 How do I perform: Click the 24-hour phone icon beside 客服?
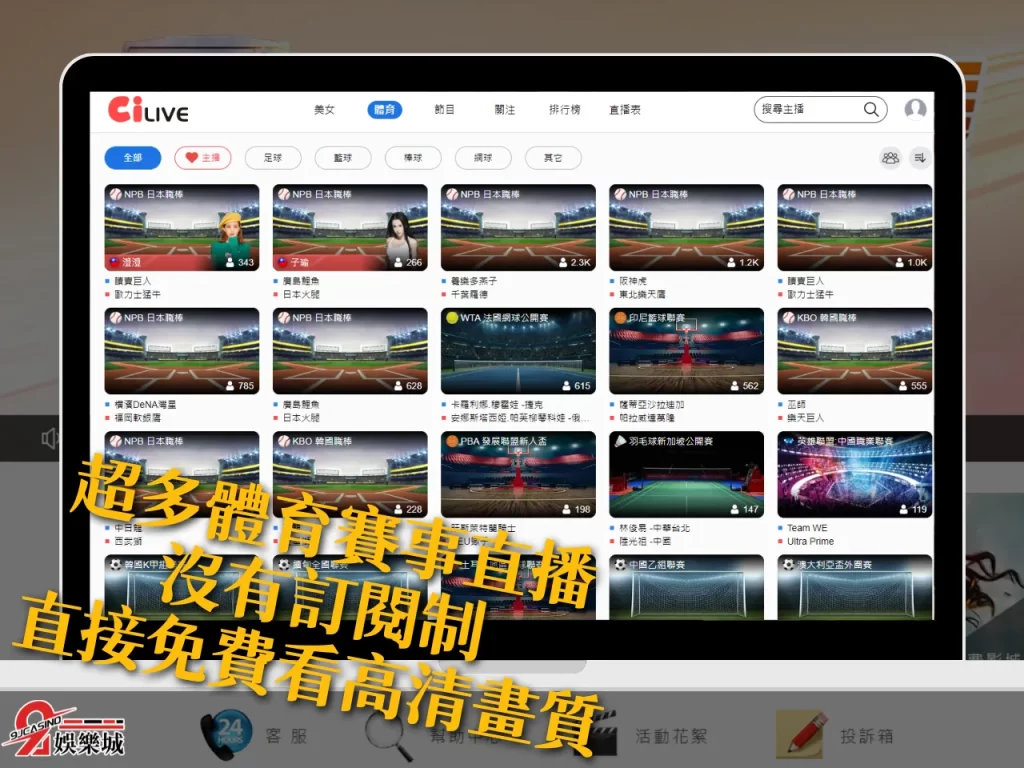[x=227, y=732]
